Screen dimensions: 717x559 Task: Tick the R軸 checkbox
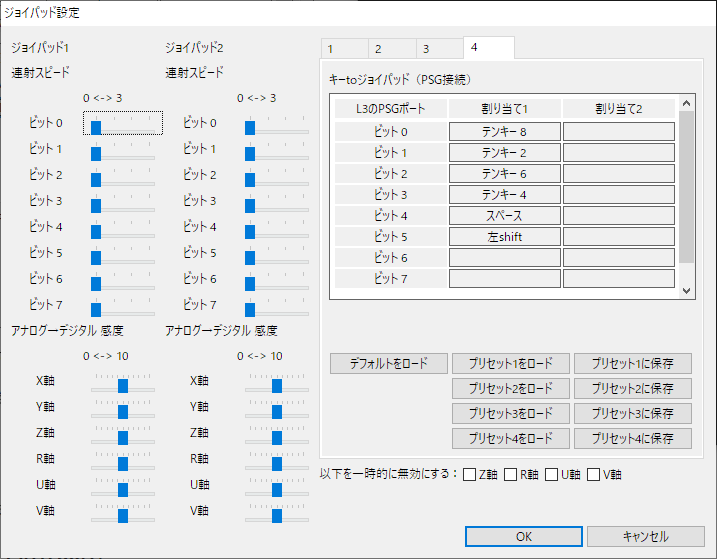(x=511, y=474)
